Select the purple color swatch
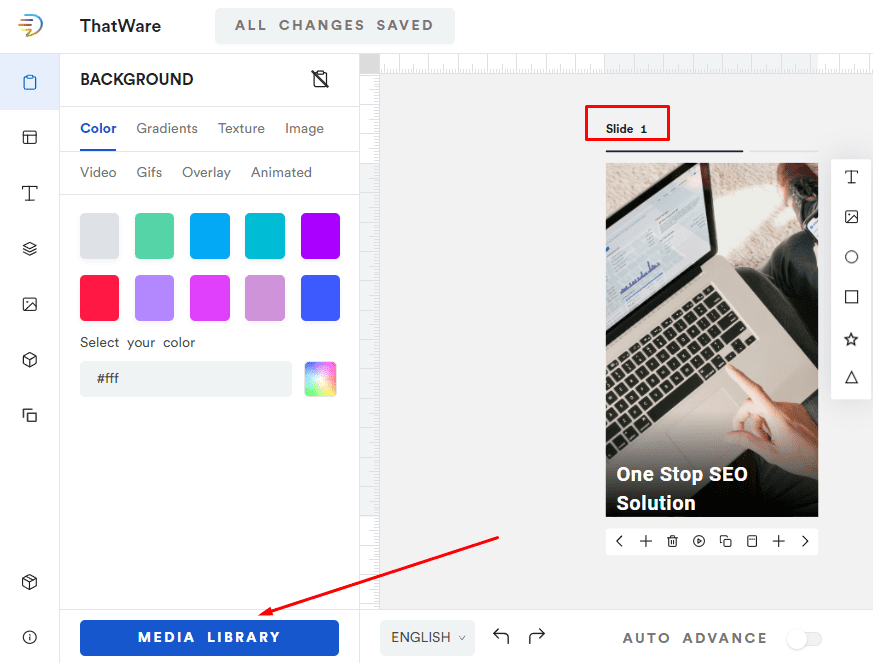 [x=320, y=236]
